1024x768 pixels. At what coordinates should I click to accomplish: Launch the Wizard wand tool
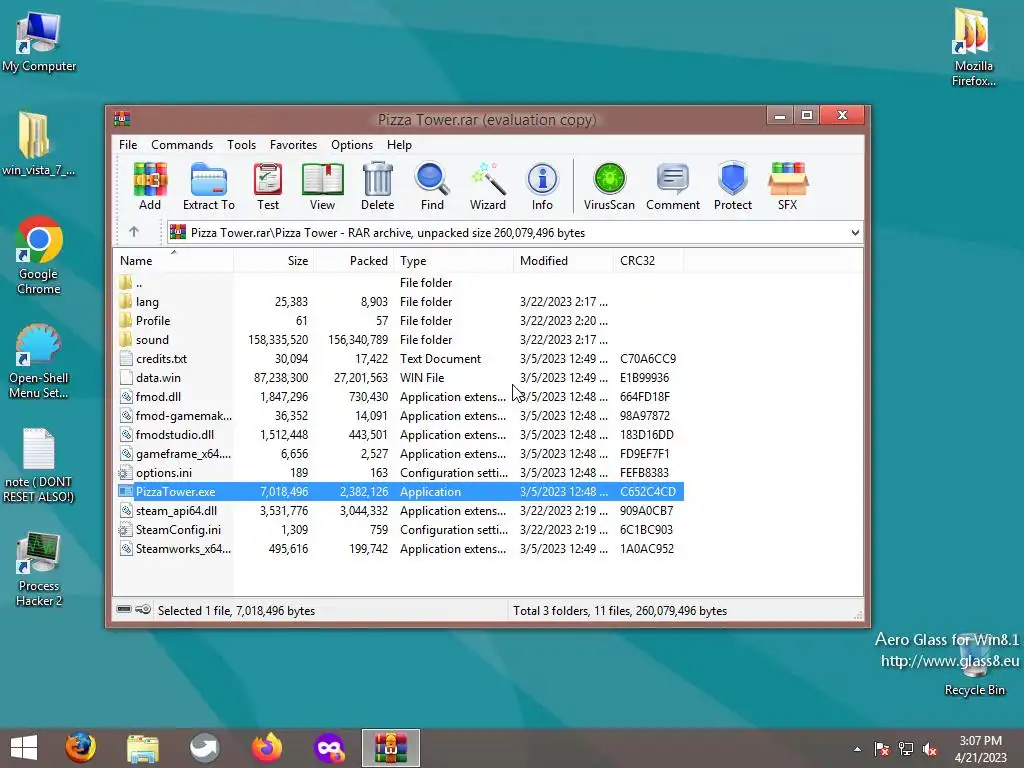[x=488, y=186]
